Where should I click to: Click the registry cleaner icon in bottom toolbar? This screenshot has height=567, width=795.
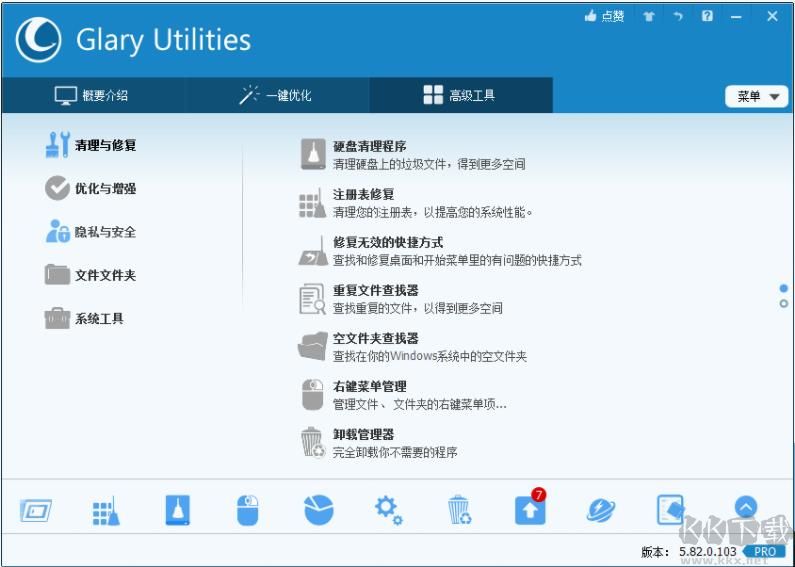point(106,510)
